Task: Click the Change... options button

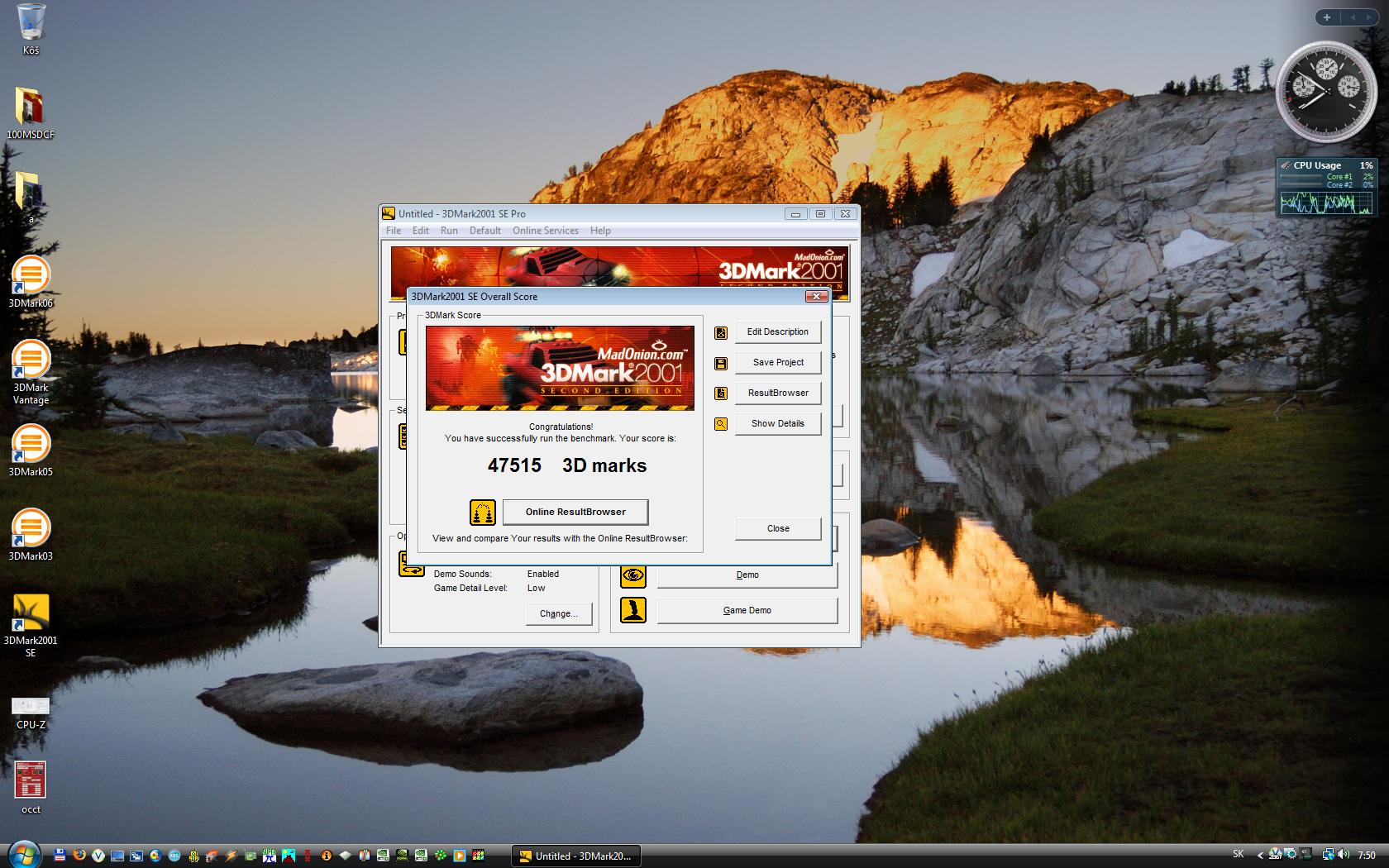Action: tap(559, 614)
